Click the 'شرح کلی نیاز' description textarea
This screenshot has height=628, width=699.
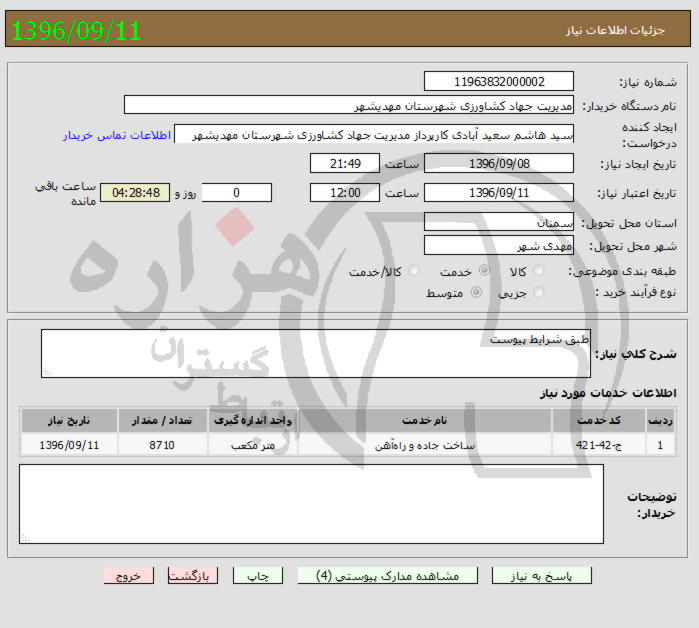316,354
